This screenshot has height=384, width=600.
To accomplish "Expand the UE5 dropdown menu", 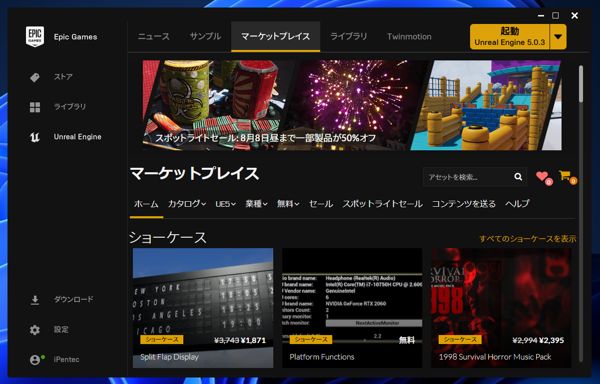I will 225,204.
